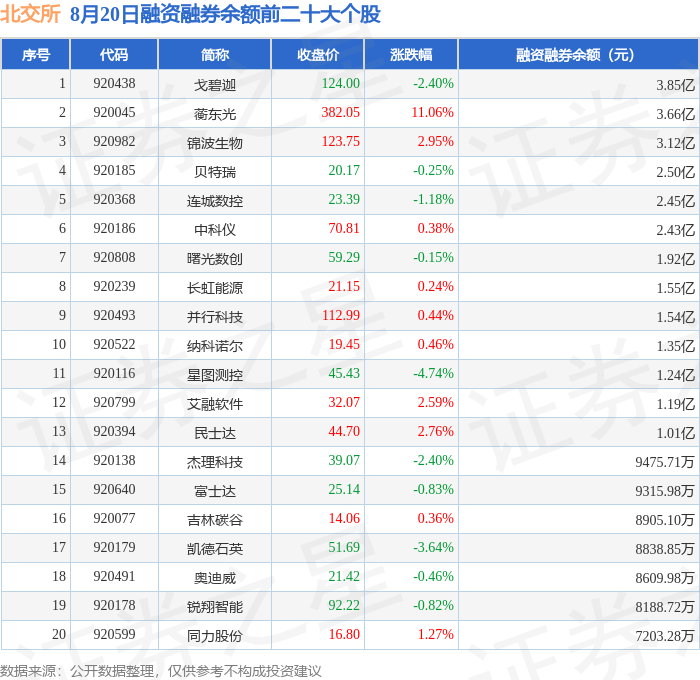Image resolution: width=700 pixels, height=680 pixels.
Task: Click the 北交所 title label
Action: 30,14
